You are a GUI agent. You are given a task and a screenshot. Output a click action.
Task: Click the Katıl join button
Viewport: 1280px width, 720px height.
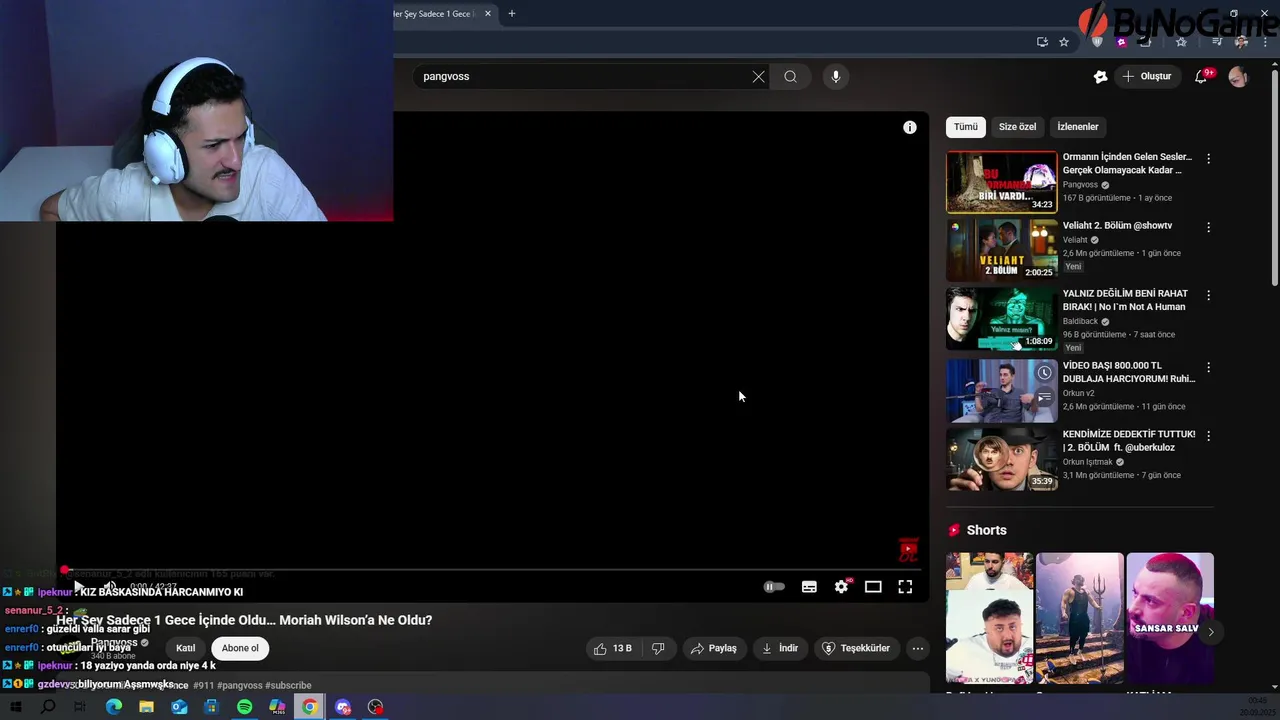point(186,648)
